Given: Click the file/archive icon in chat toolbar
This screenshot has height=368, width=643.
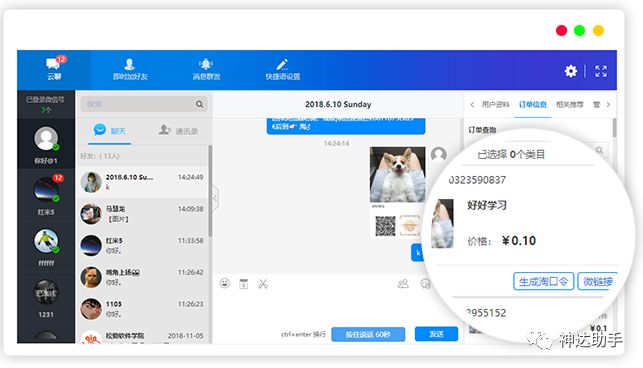Looking at the screenshot, I should pyautogui.click(x=244, y=283).
